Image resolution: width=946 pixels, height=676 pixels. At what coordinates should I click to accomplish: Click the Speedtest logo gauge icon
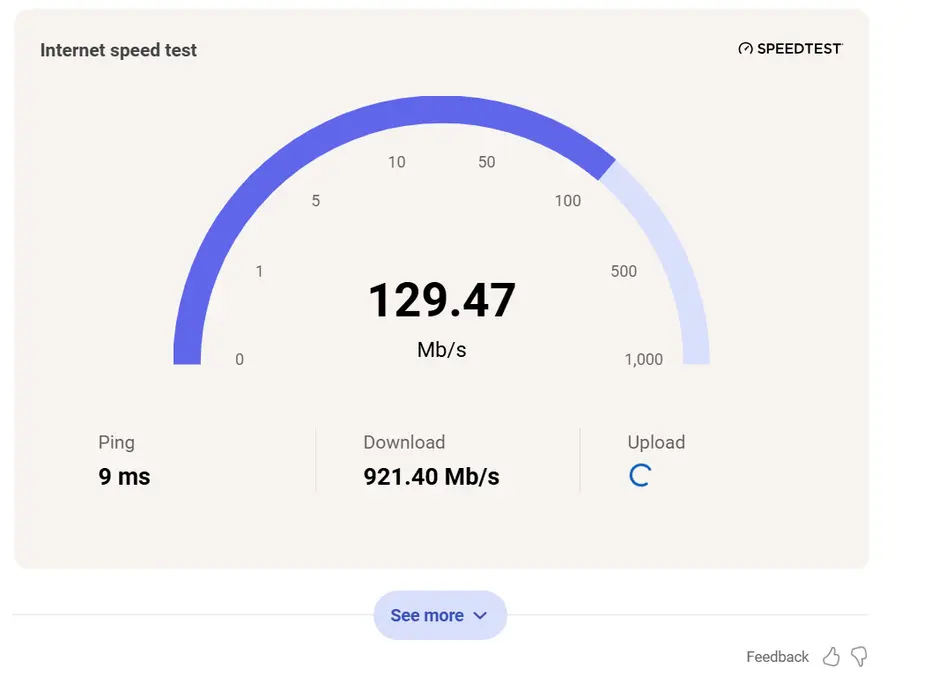point(745,48)
